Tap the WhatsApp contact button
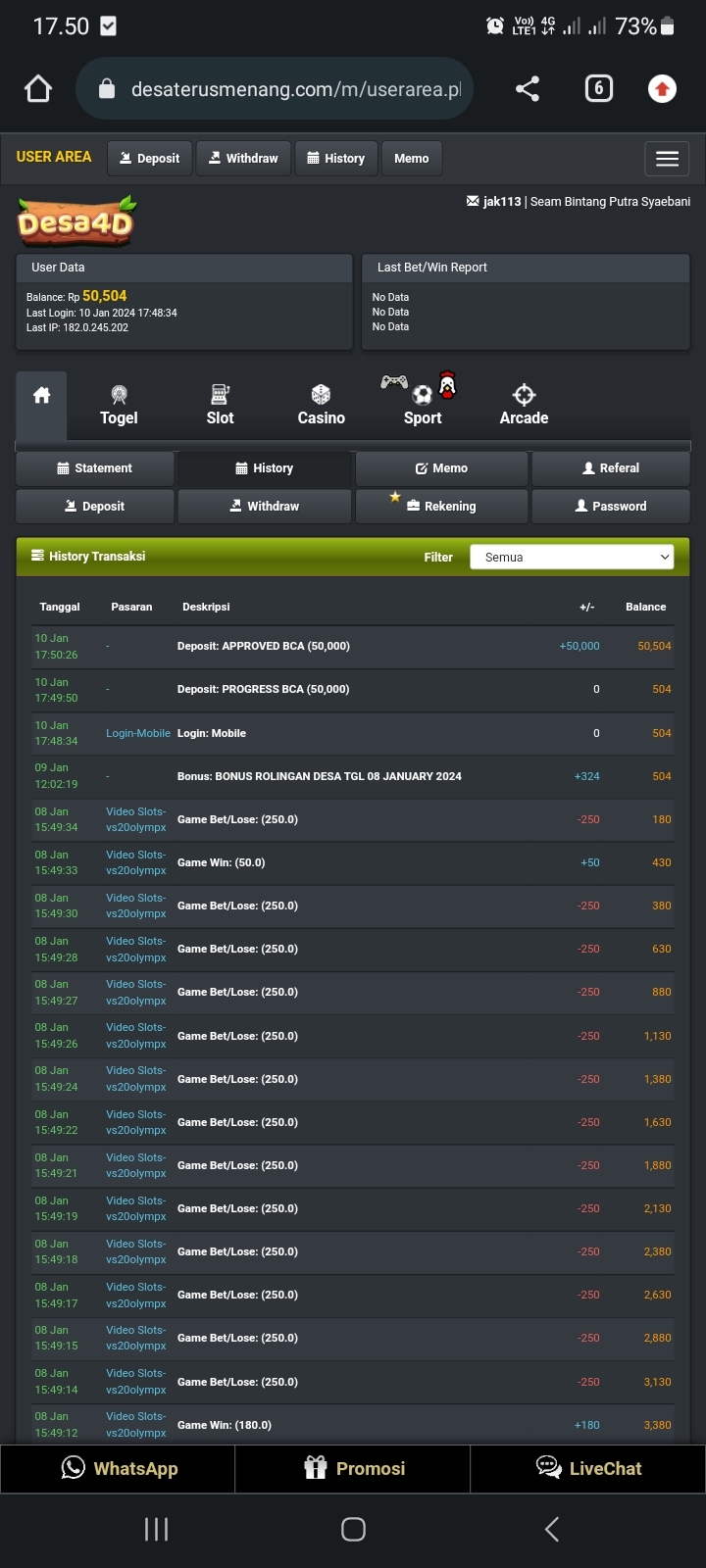Screen dimensions: 706x1568 pos(119,1468)
